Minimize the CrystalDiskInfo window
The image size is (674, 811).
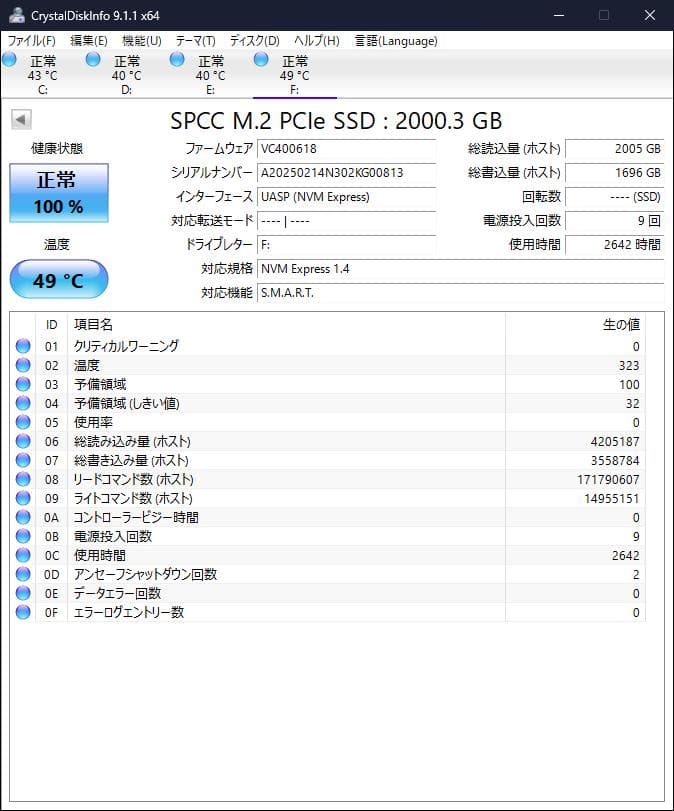pos(559,15)
